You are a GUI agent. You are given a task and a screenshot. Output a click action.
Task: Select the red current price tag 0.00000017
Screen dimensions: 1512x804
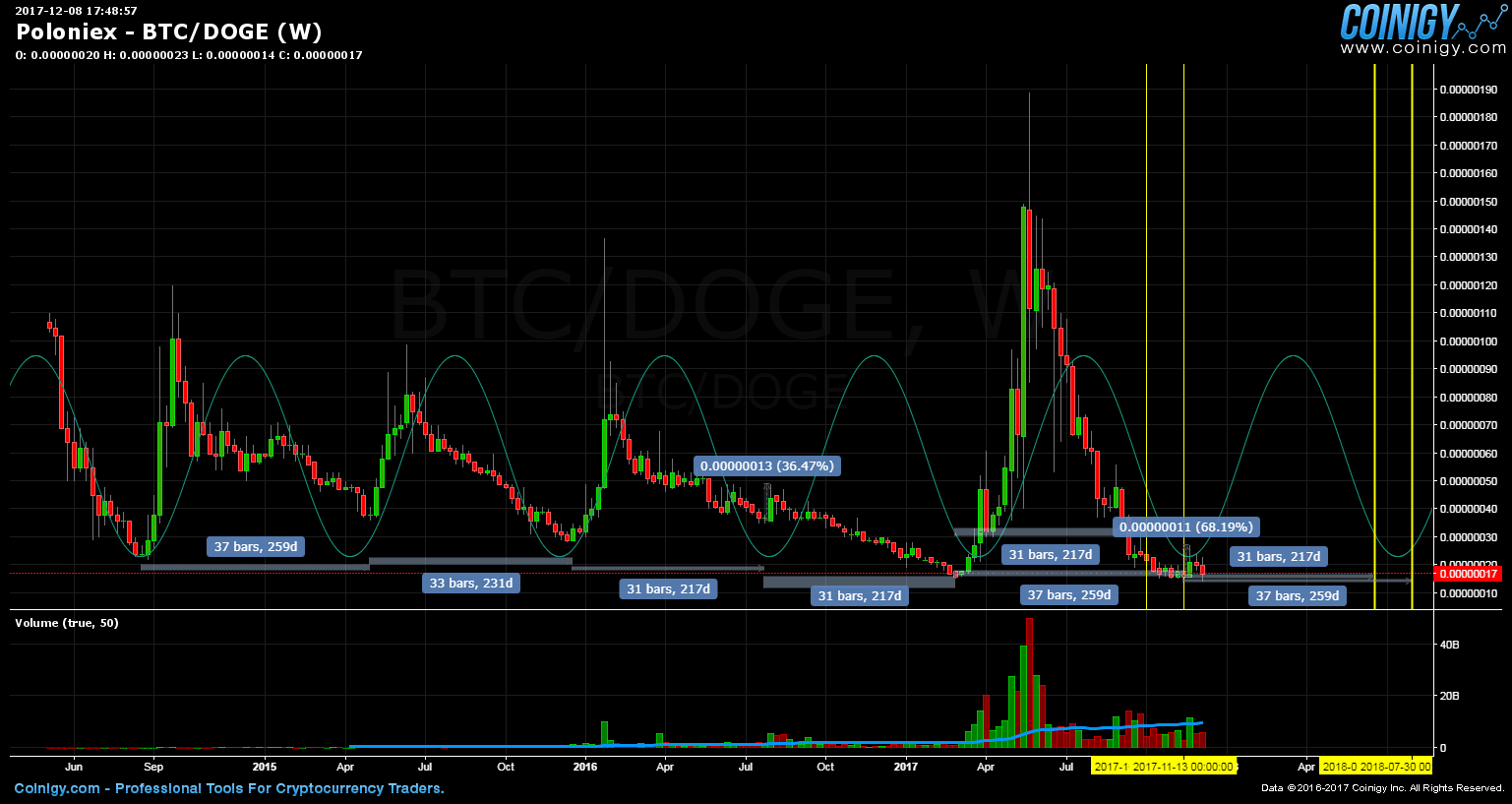[1469, 574]
